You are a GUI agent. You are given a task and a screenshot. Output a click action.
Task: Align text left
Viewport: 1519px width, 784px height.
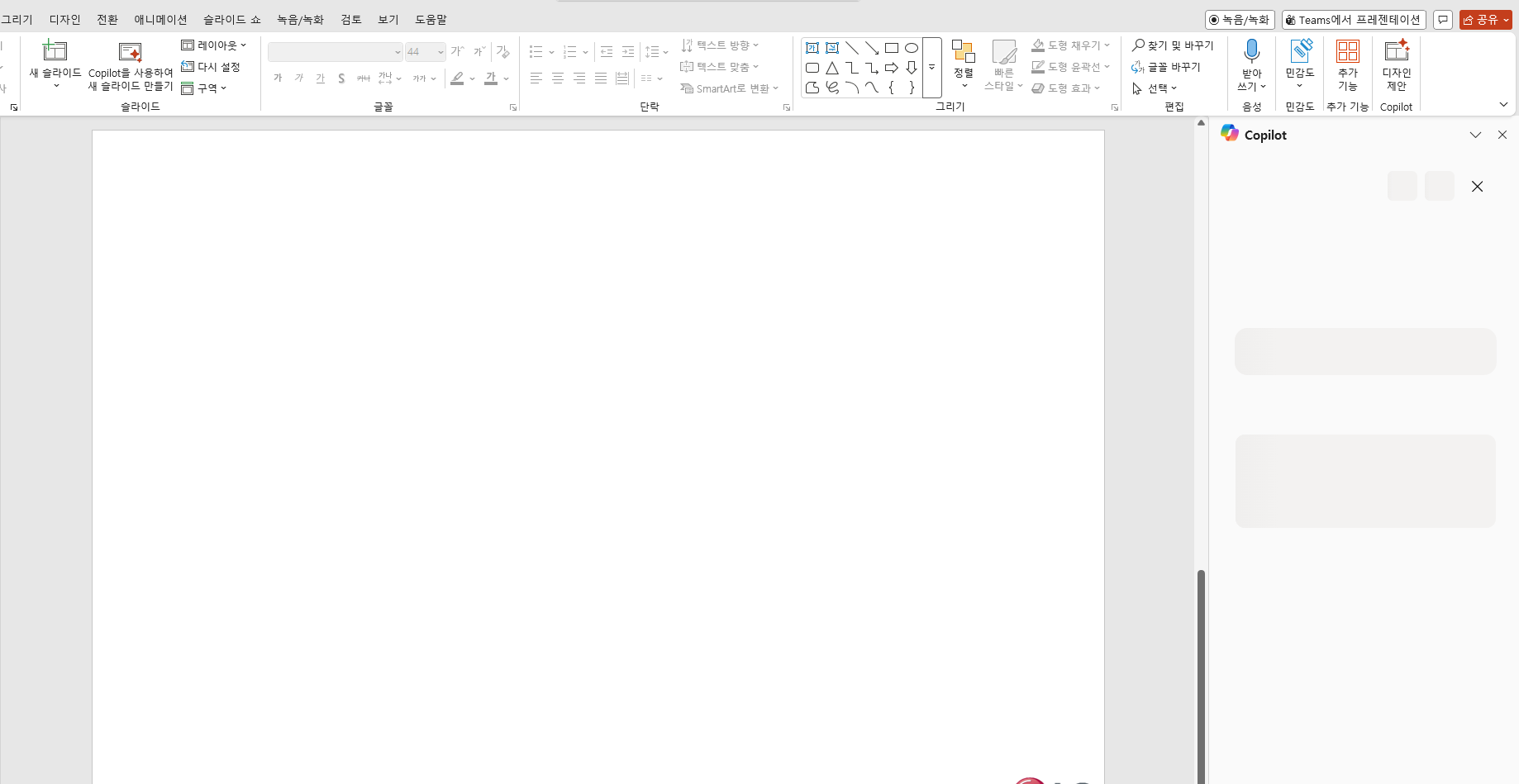[x=536, y=78]
